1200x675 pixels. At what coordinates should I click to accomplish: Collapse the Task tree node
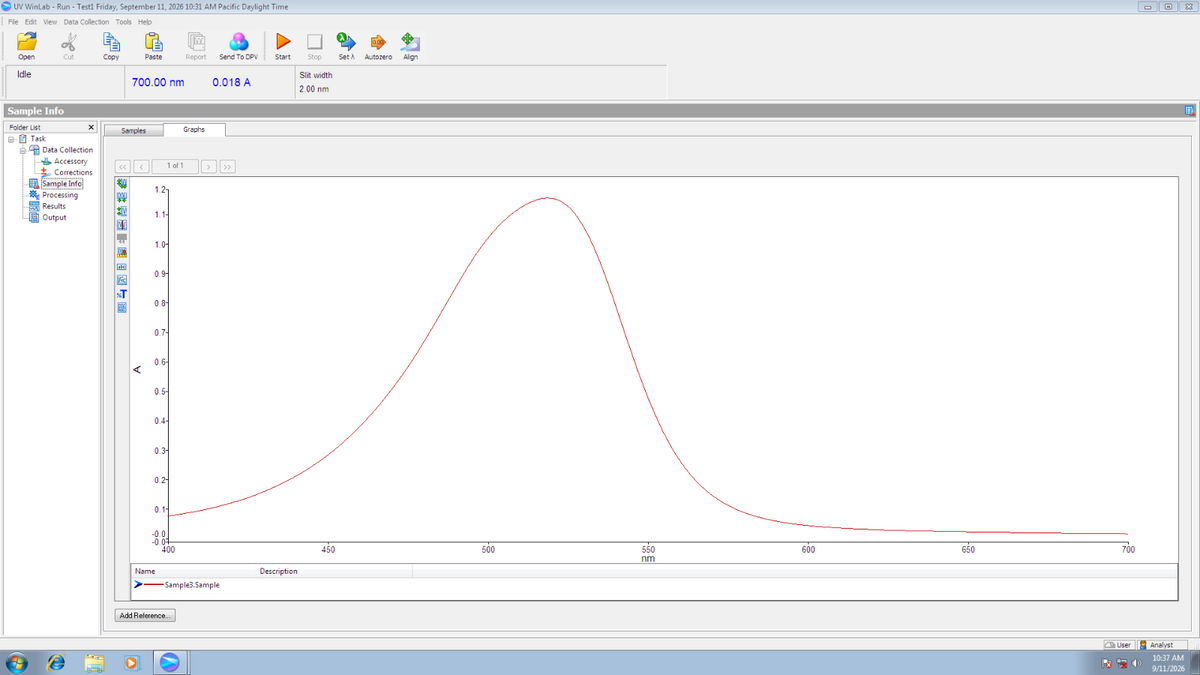point(12,139)
